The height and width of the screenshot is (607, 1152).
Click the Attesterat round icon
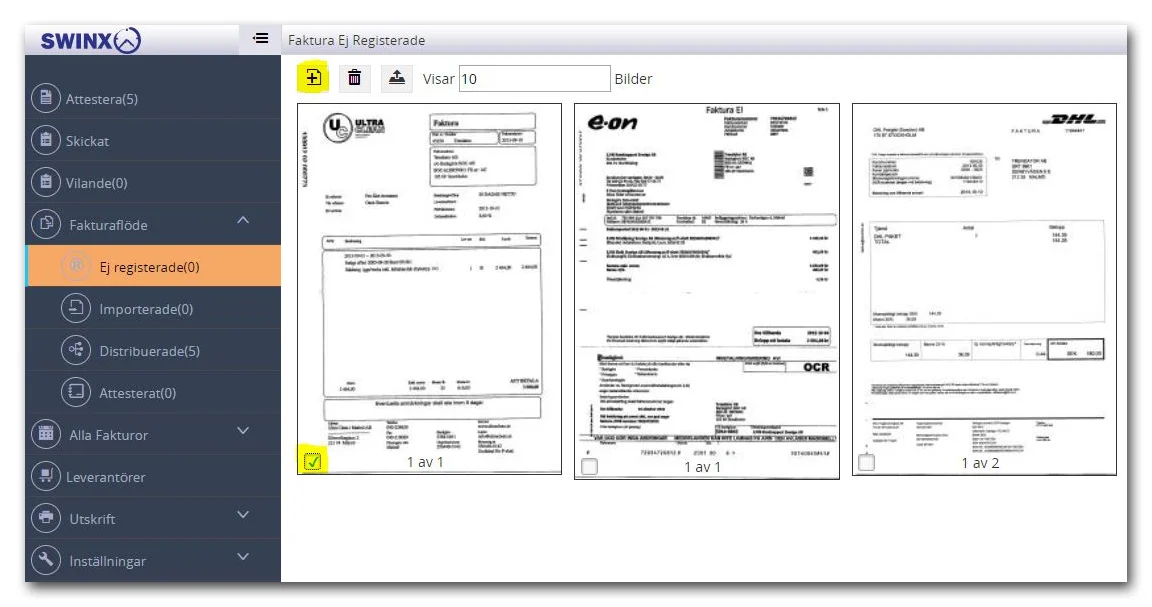tap(76, 392)
